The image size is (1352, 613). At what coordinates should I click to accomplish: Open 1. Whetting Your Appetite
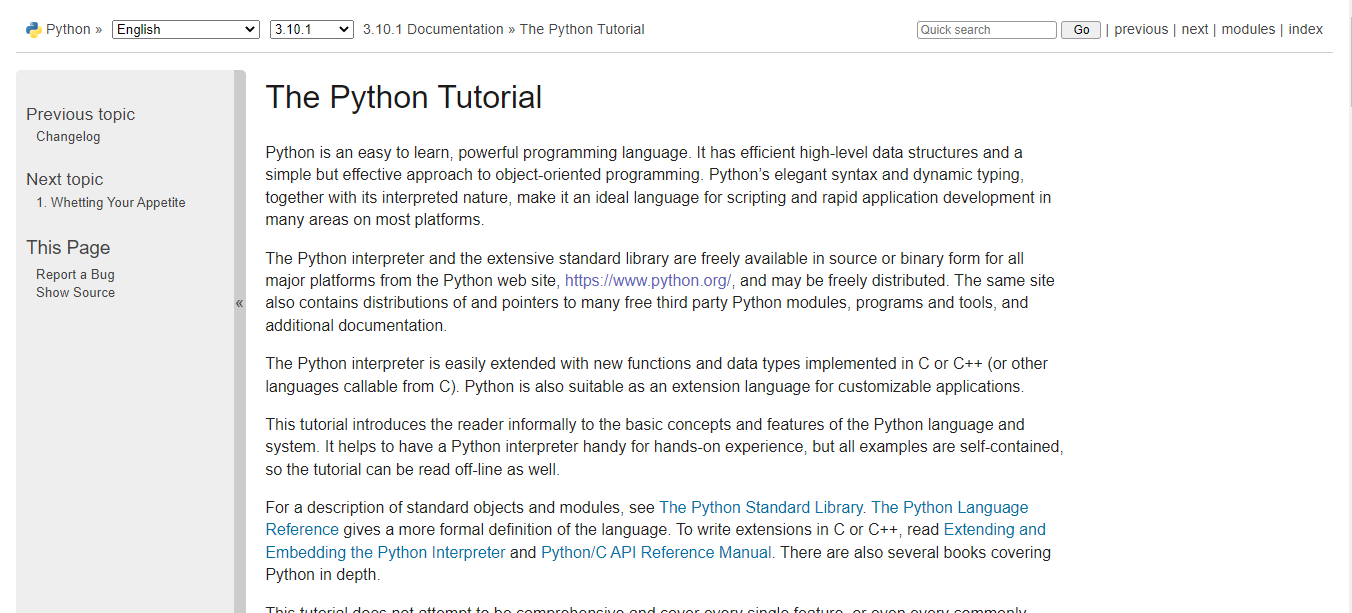[110, 202]
